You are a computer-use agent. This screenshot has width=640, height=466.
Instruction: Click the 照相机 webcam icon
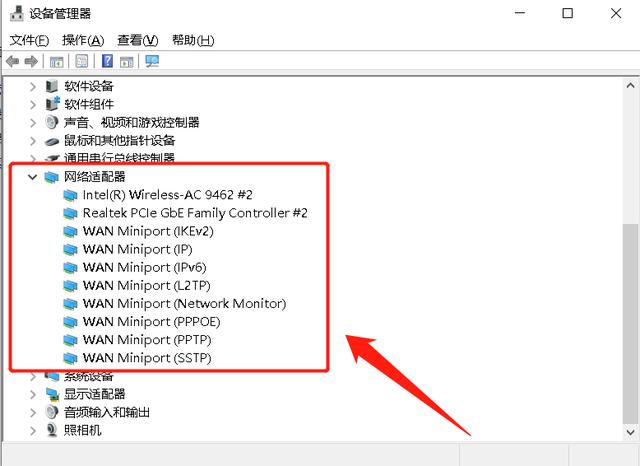point(51,430)
